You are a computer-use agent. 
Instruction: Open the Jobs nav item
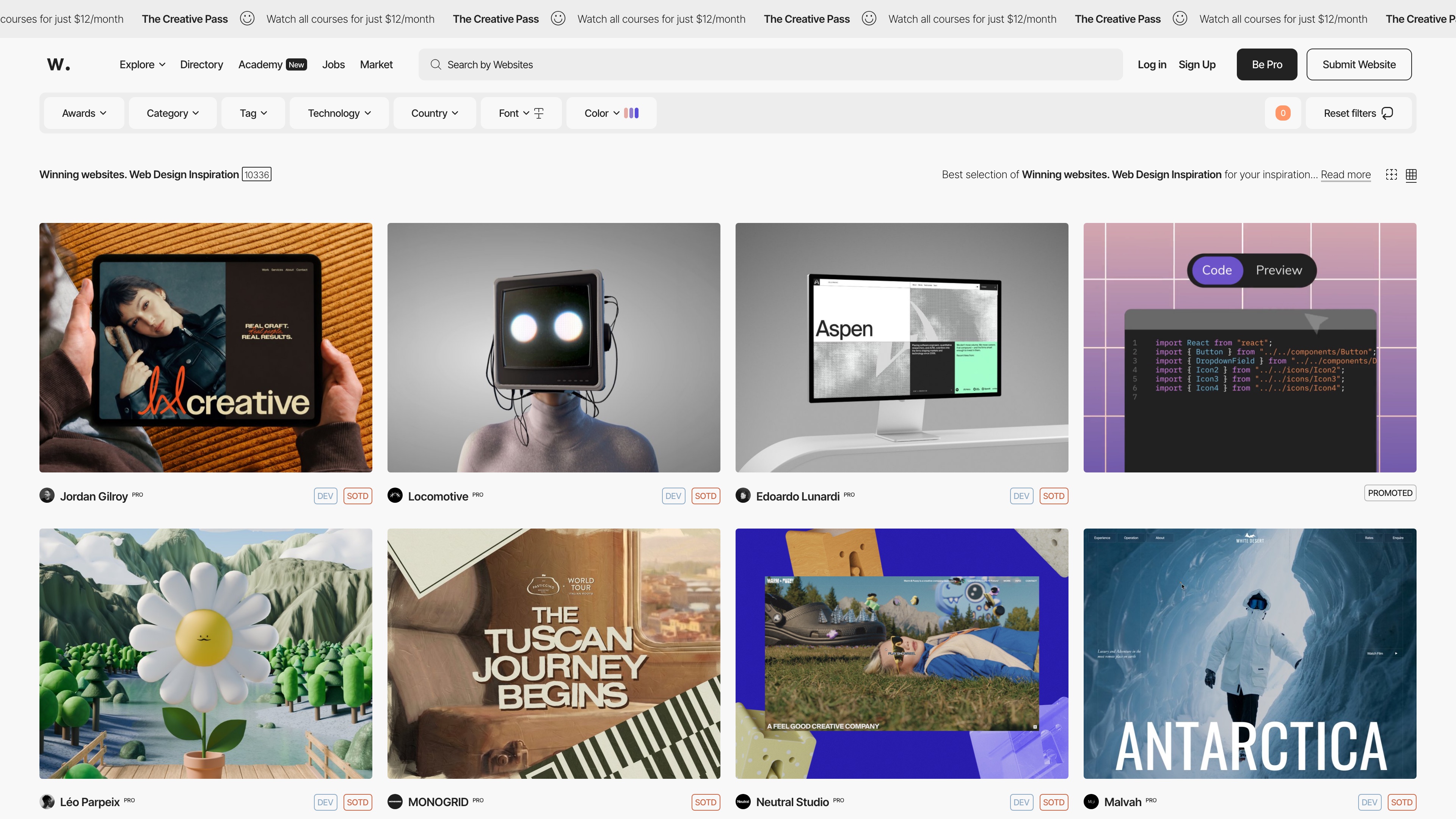[334, 64]
